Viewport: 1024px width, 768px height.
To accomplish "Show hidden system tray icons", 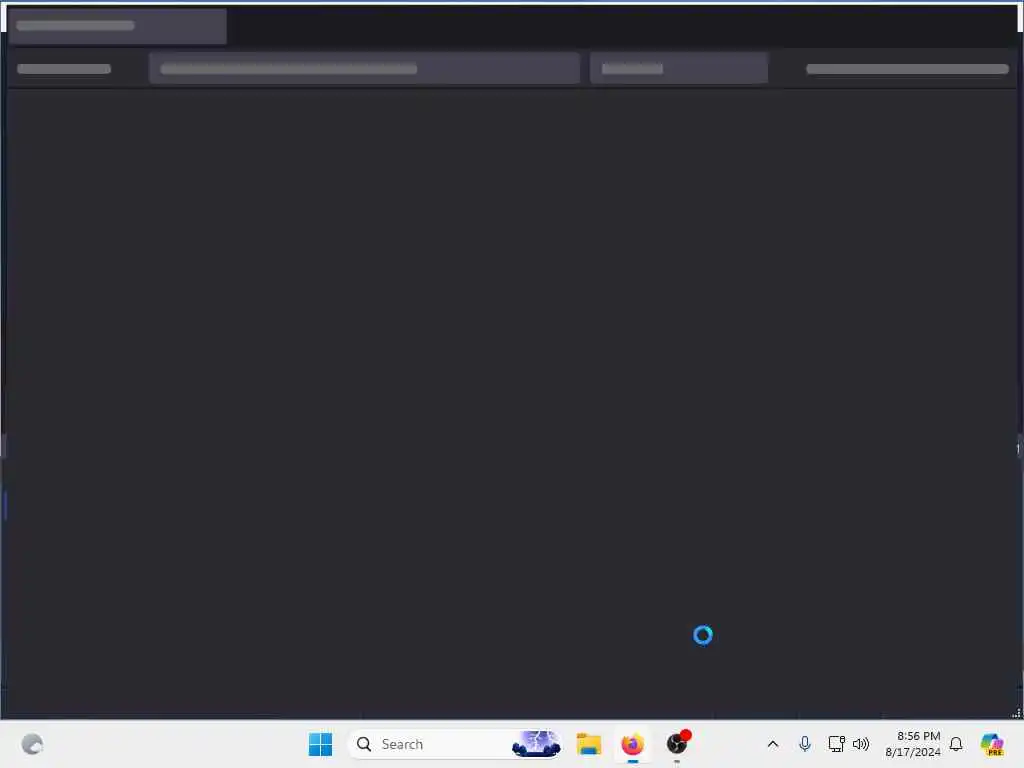I will 773,744.
